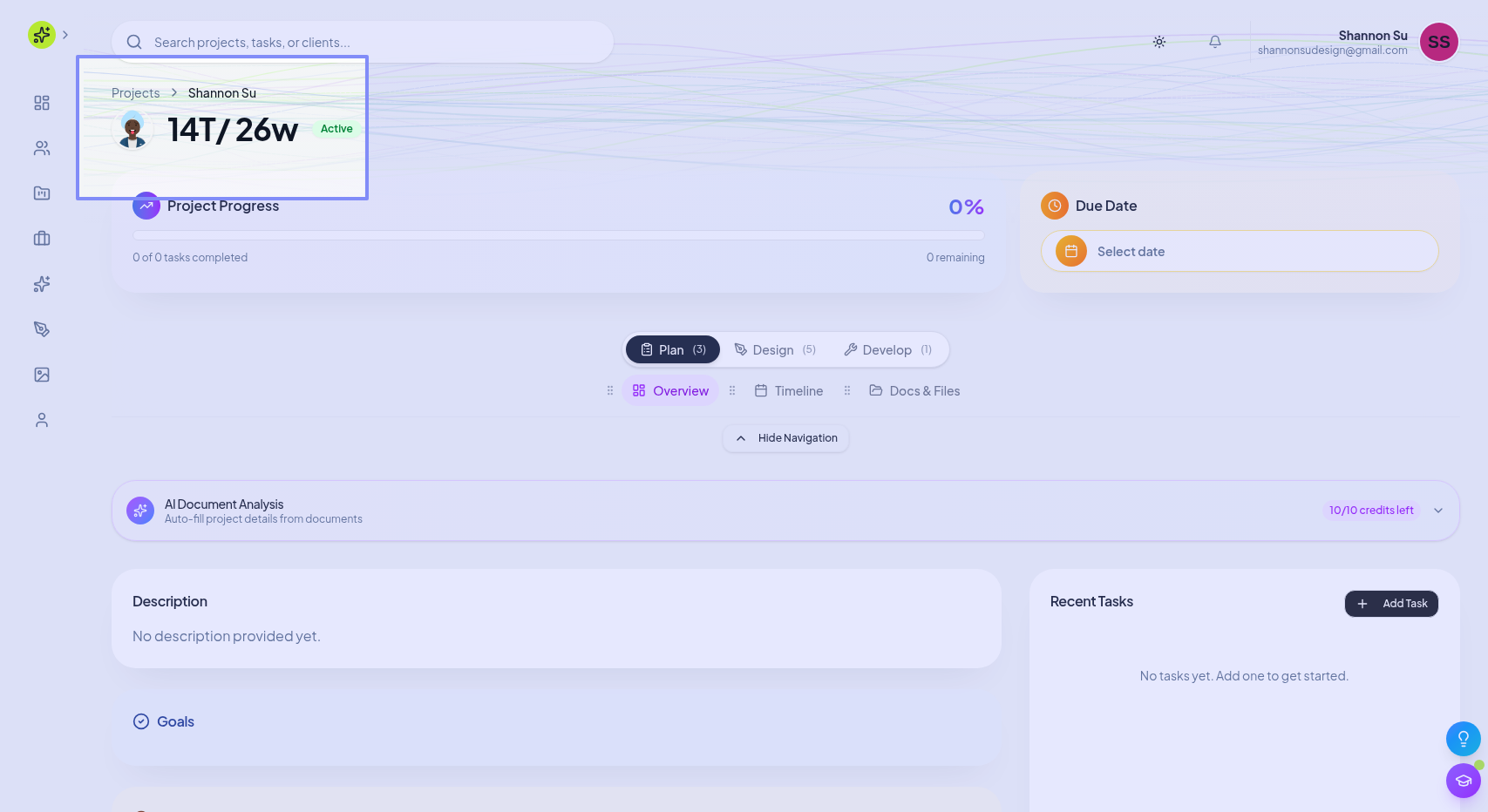Open the Docs & Files tab
This screenshot has width=1488, height=812.
tap(914, 391)
